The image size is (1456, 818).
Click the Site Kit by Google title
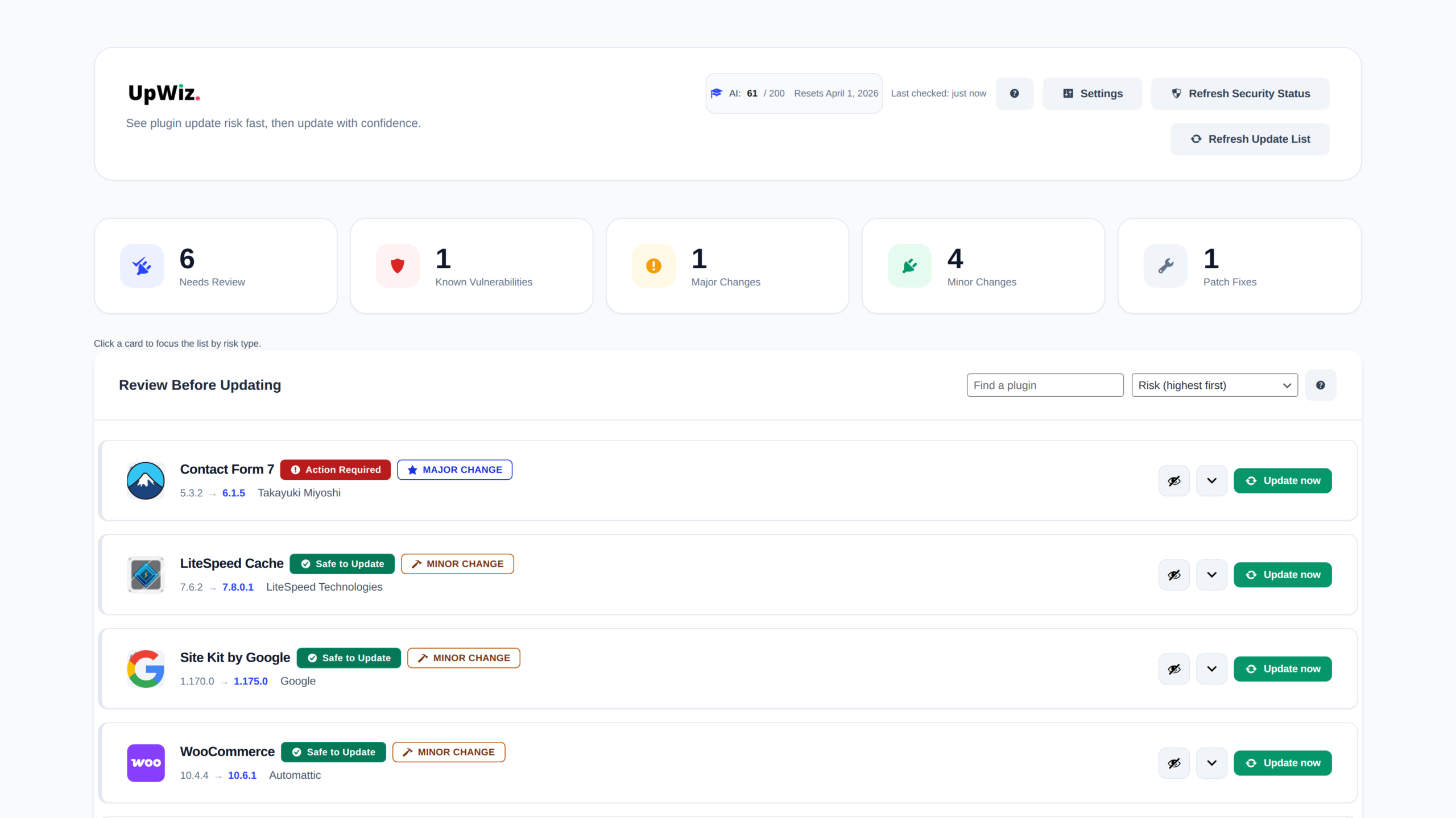point(235,658)
